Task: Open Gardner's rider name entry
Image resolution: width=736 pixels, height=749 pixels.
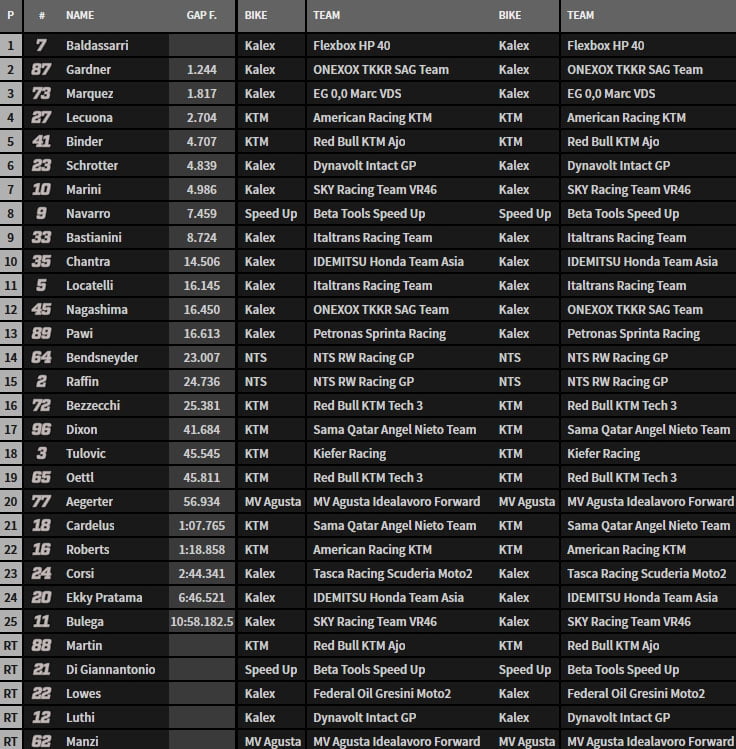Action: click(x=89, y=70)
